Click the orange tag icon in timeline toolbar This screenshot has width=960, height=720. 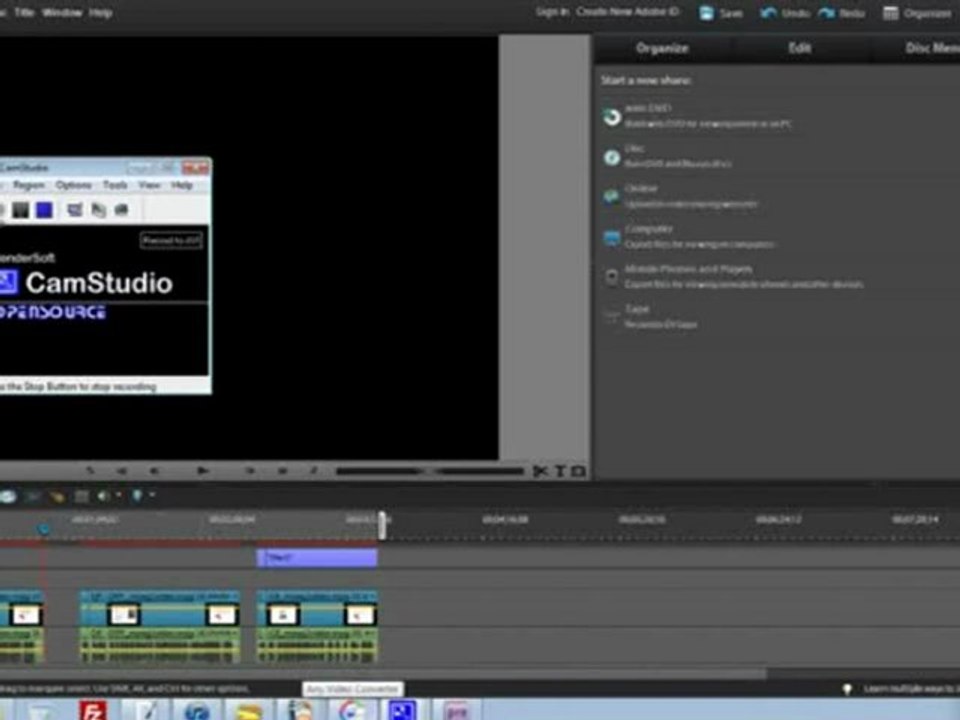(x=57, y=496)
